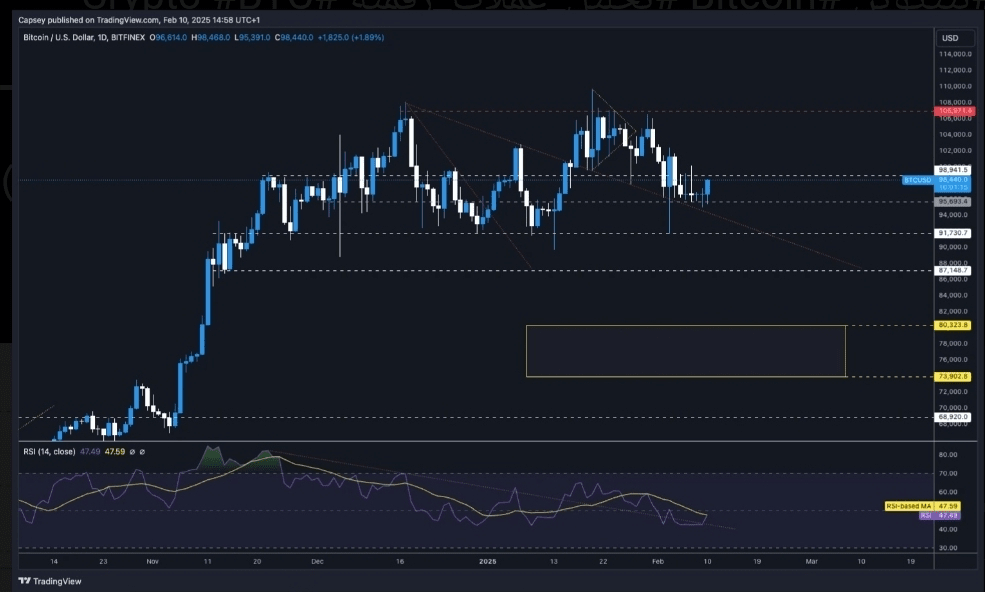
Task: Click the Feb label on the time axis
Action: tap(658, 561)
